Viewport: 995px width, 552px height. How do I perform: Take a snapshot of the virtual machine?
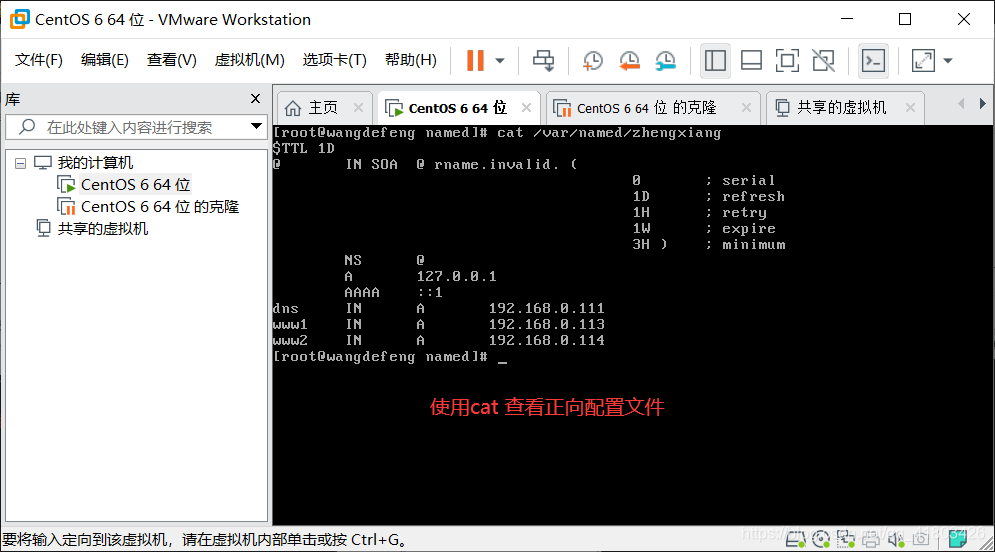(x=593, y=60)
